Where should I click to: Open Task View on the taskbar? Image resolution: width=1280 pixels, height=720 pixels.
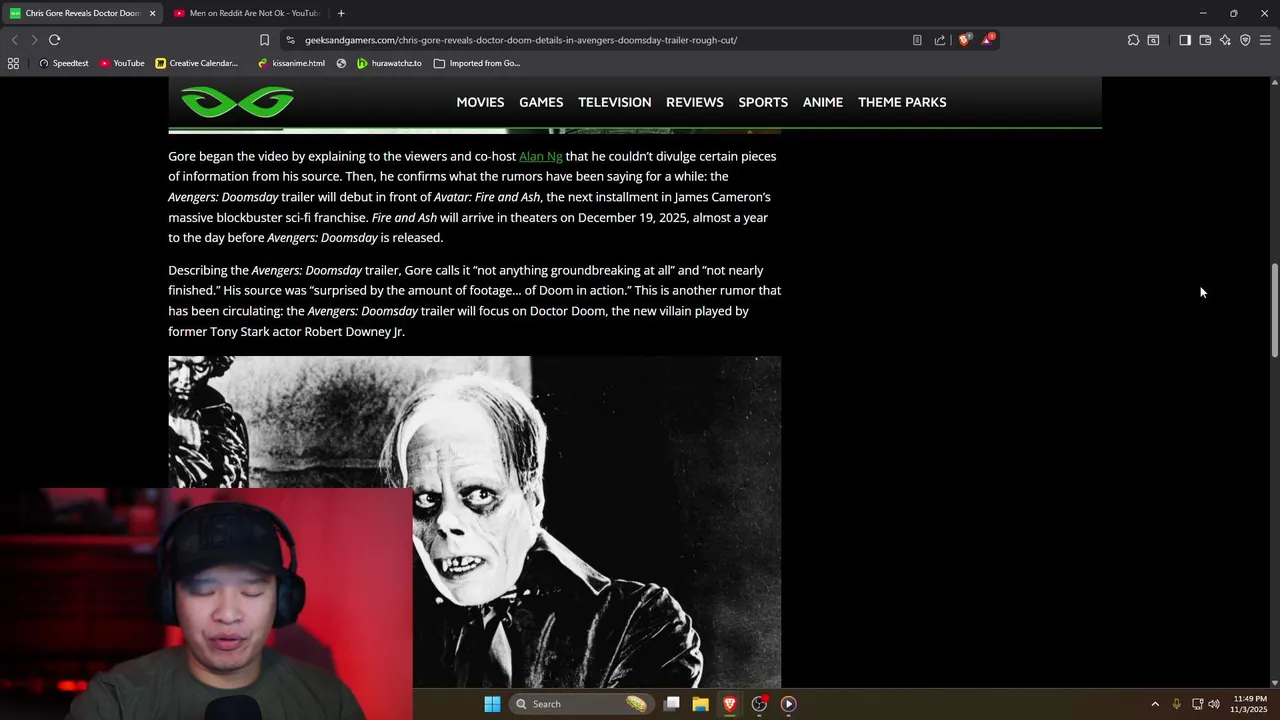click(x=672, y=704)
